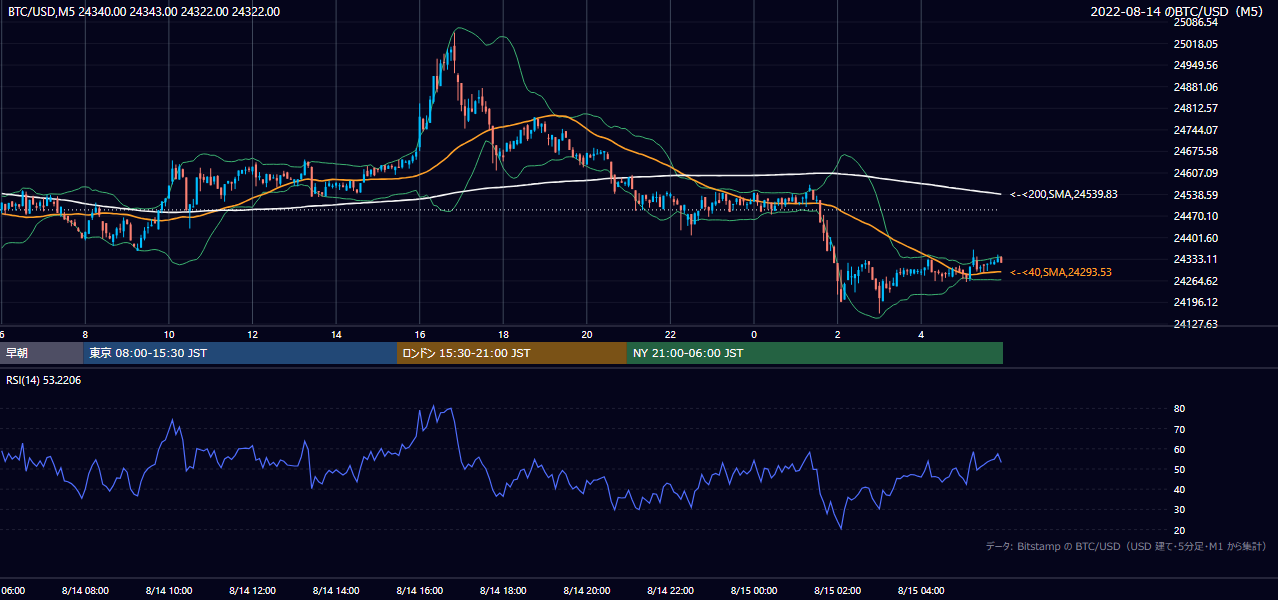Click RSI scale value 50
This screenshot has width=1278, height=600.
click(1180, 469)
